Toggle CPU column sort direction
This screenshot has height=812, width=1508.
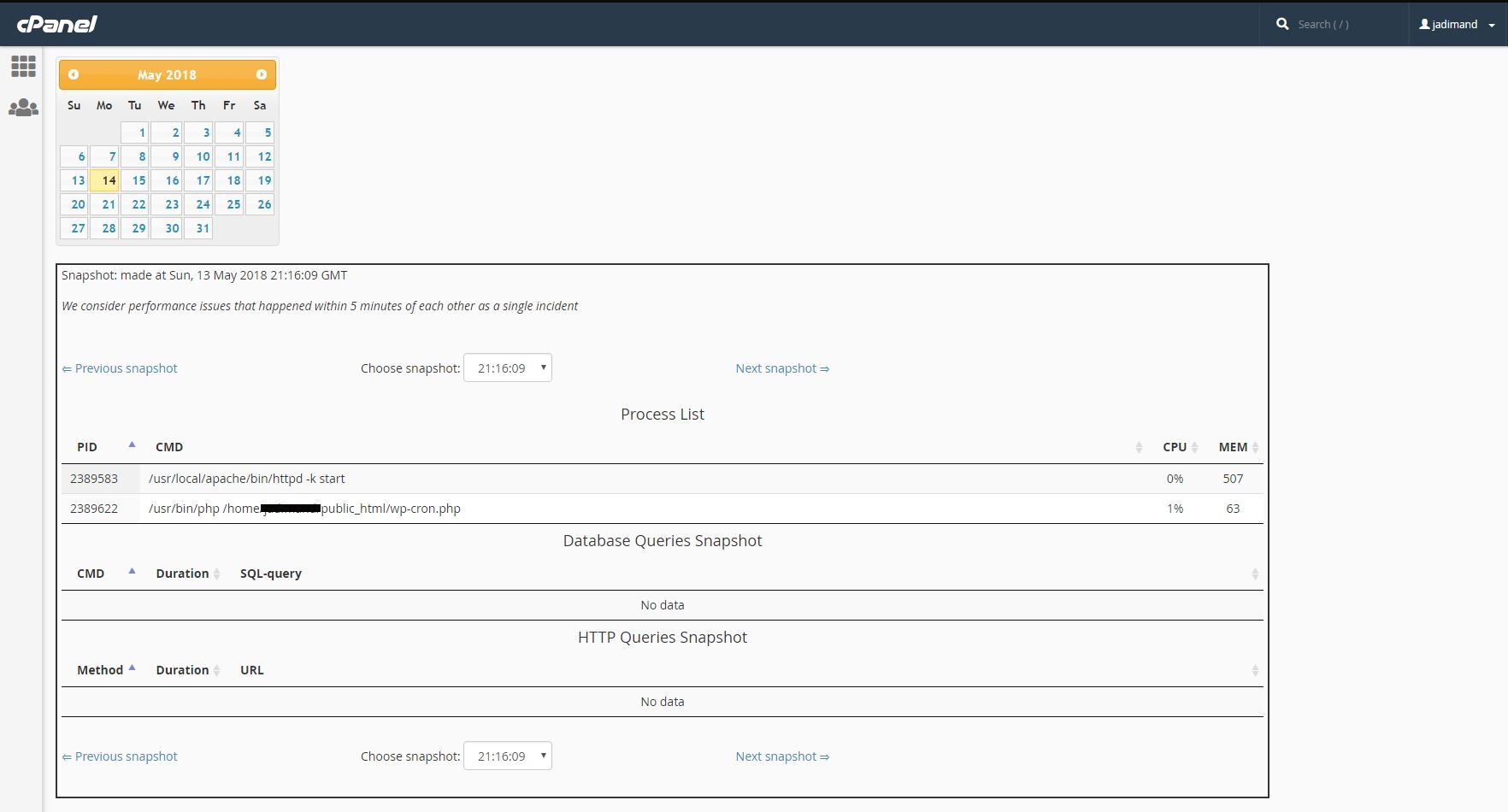tap(1195, 447)
